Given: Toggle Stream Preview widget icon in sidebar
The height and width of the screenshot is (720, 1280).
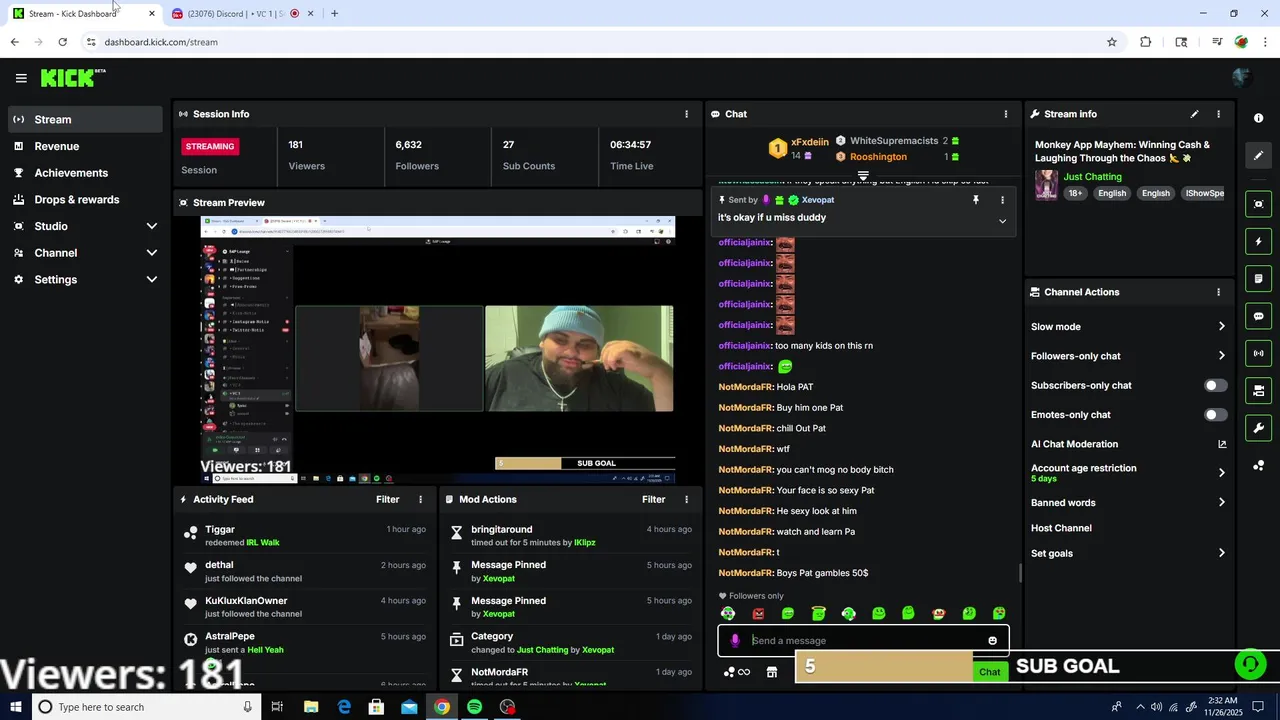Looking at the screenshot, I should point(1258,204).
